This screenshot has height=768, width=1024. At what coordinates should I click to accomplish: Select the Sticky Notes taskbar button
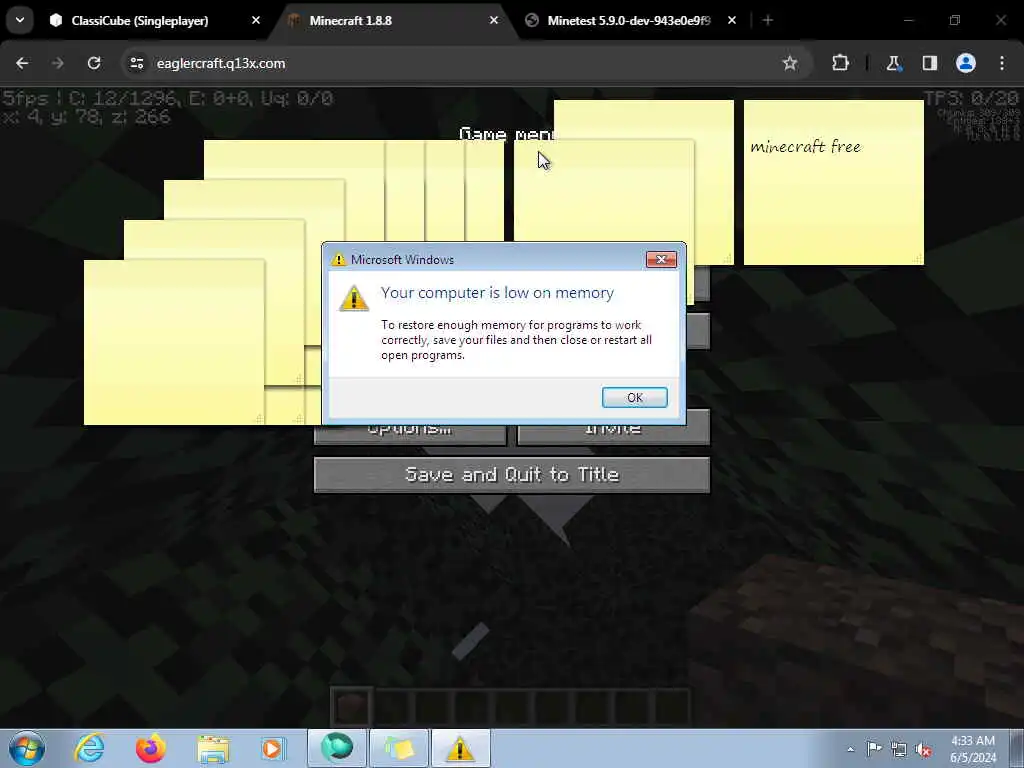[399, 748]
